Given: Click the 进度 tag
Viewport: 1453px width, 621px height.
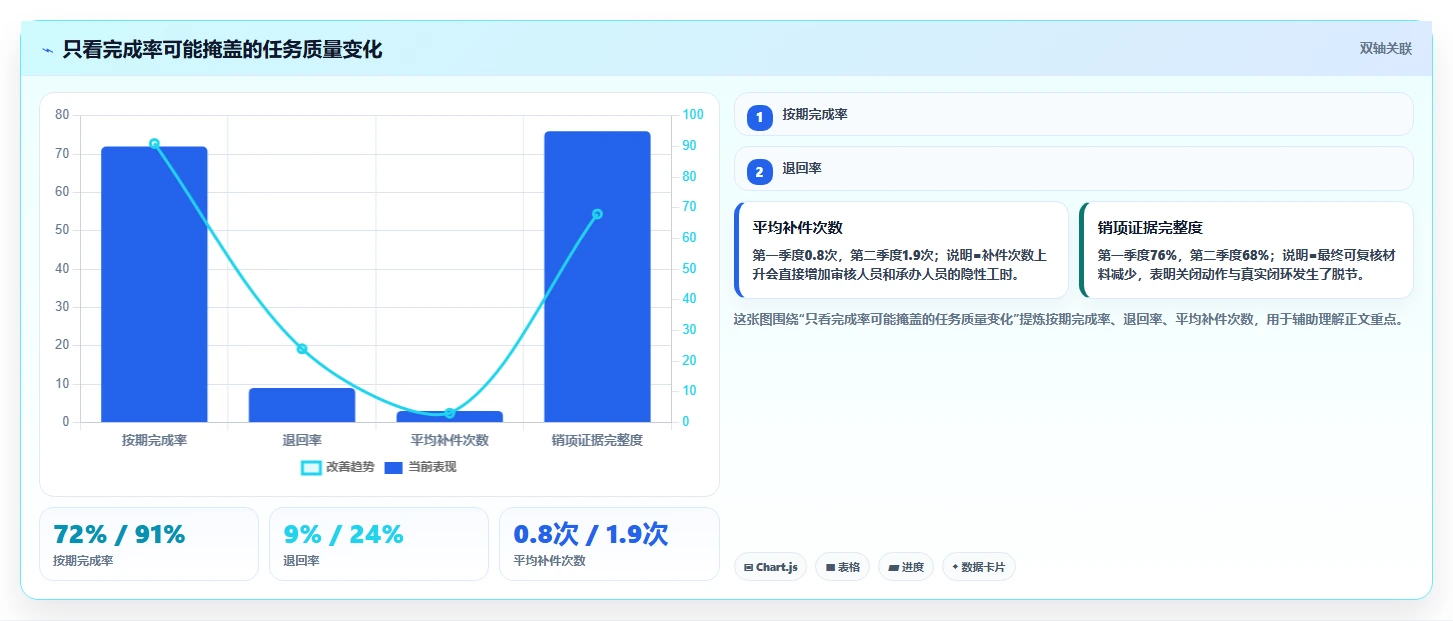Looking at the screenshot, I should (x=906, y=567).
